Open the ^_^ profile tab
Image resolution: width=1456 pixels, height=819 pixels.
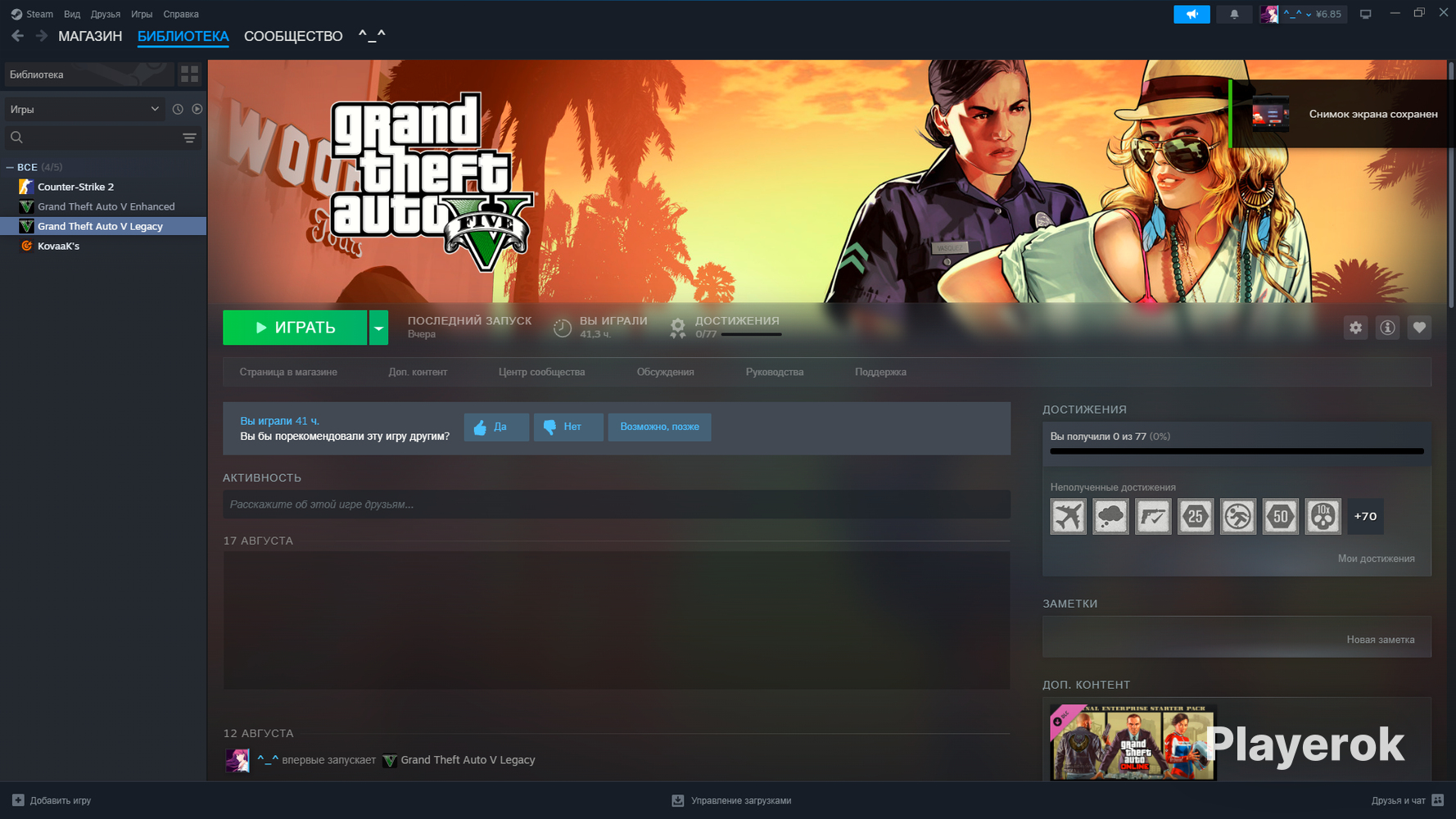tap(372, 36)
